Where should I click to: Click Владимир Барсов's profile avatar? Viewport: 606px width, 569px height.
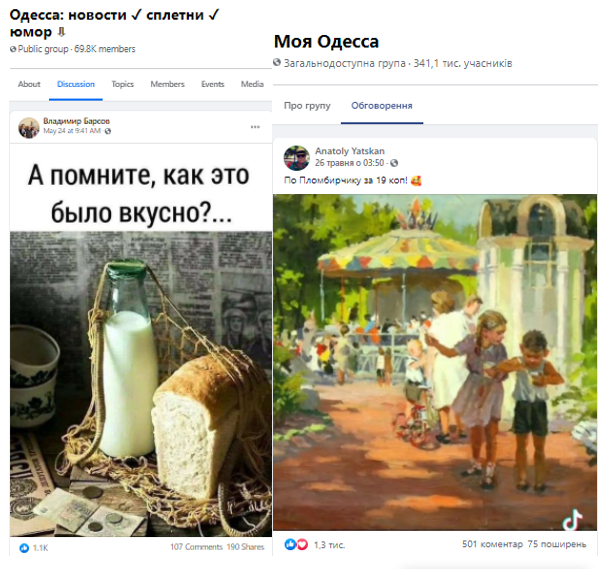pos(29,127)
